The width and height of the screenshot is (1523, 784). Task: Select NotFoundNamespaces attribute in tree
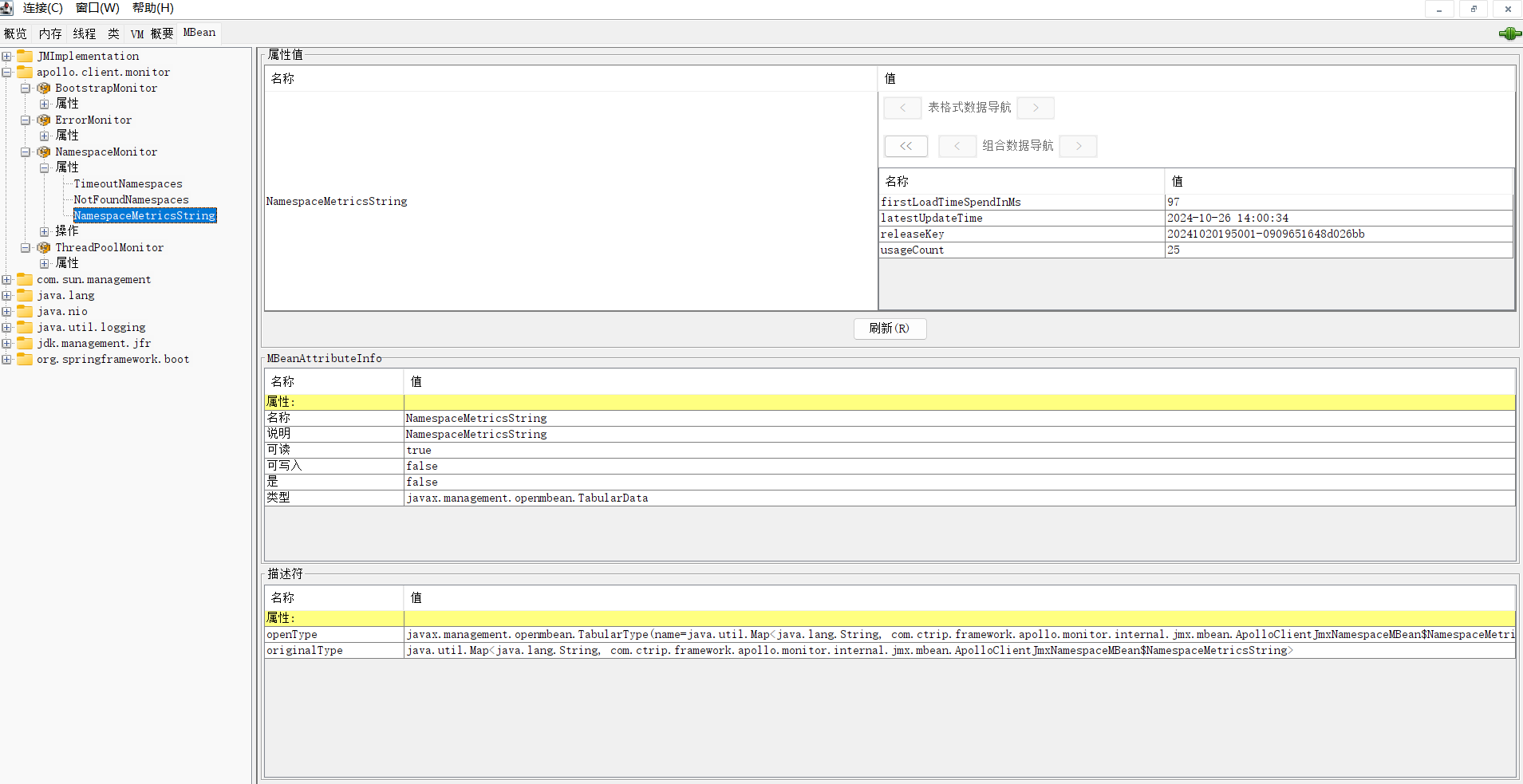(x=131, y=200)
